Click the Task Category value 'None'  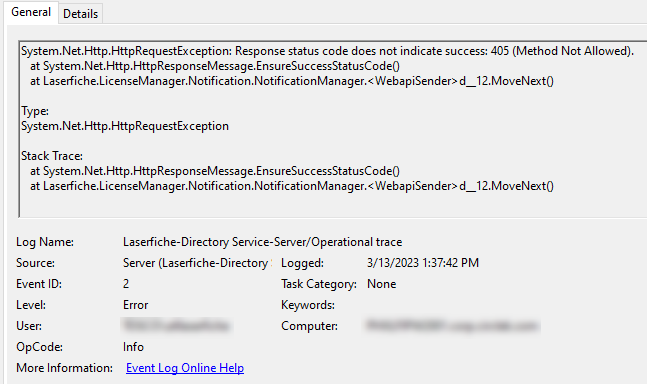pos(382,284)
